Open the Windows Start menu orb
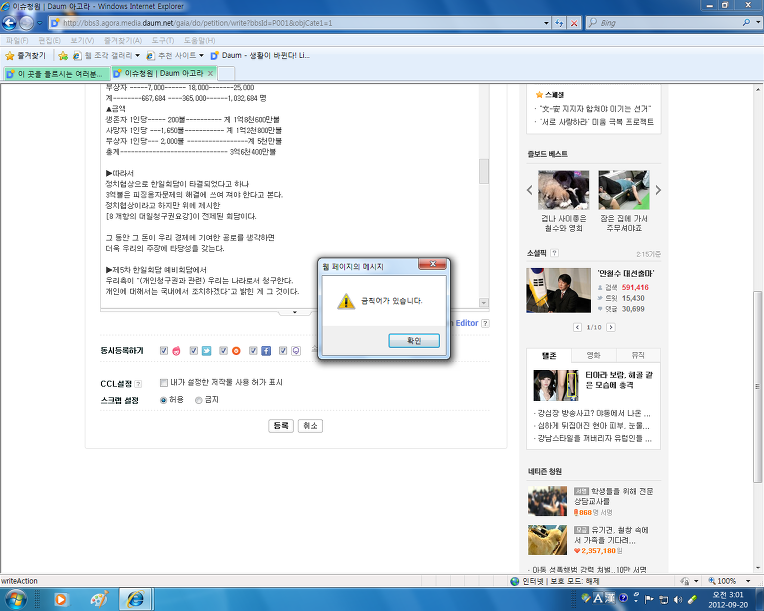The height and width of the screenshot is (611, 764). tap(15, 599)
